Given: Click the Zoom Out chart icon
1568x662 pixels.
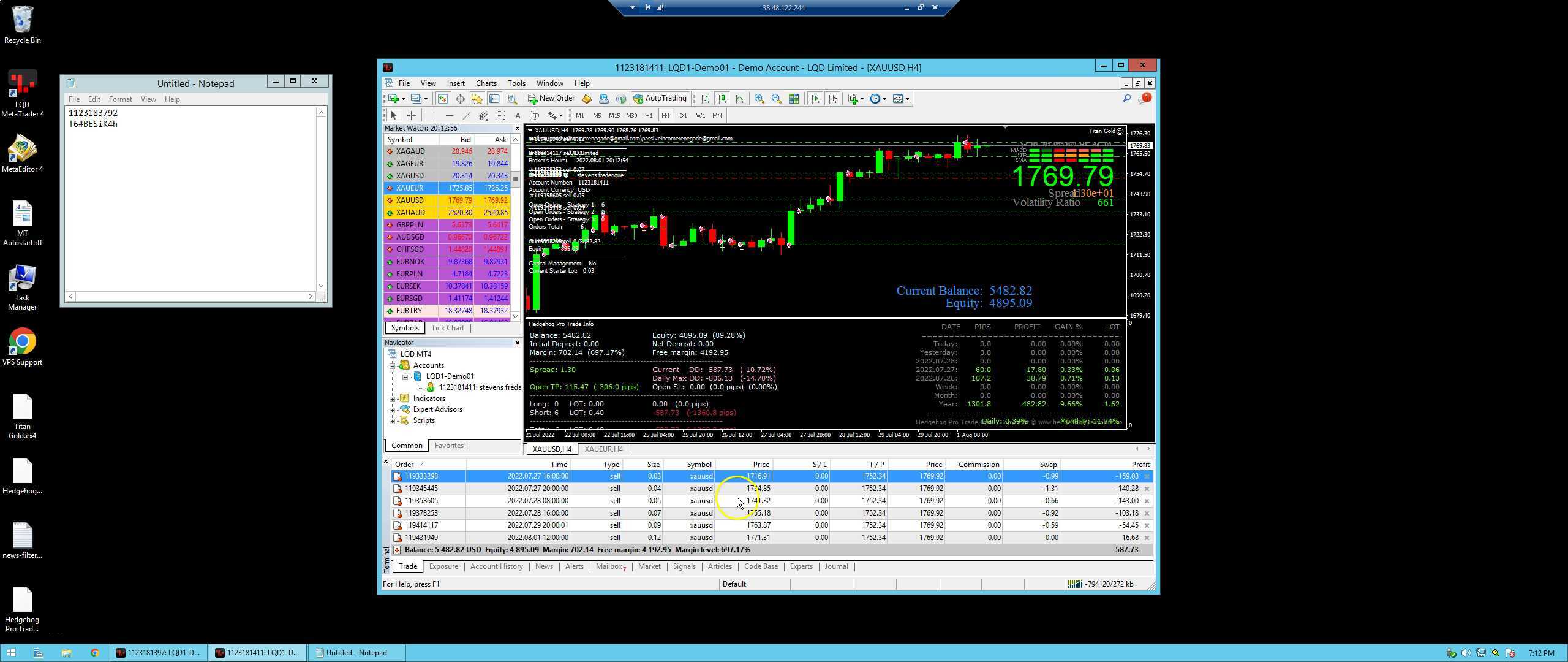Looking at the screenshot, I should (776, 99).
